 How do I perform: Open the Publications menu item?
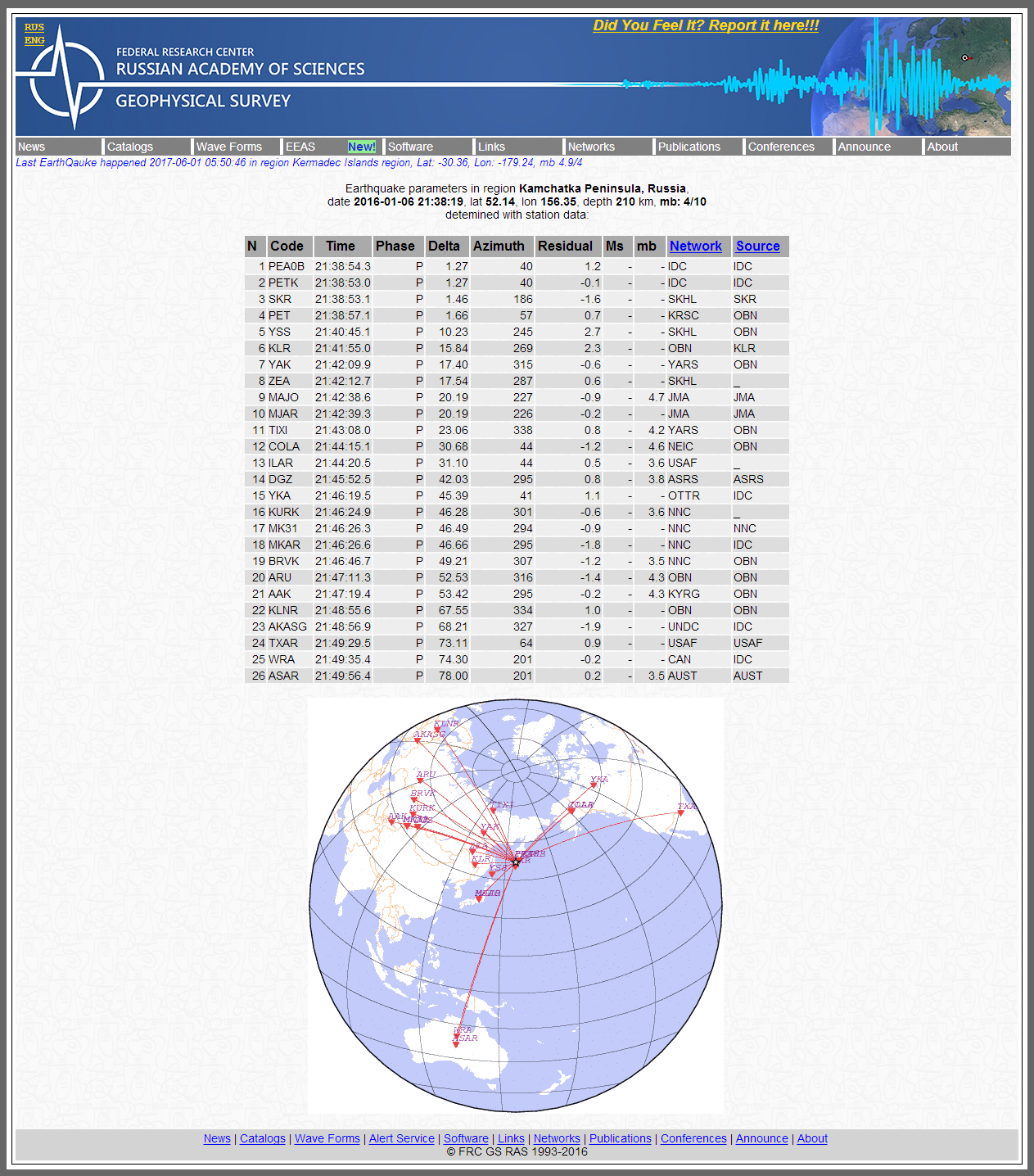pyautogui.click(x=689, y=147)
